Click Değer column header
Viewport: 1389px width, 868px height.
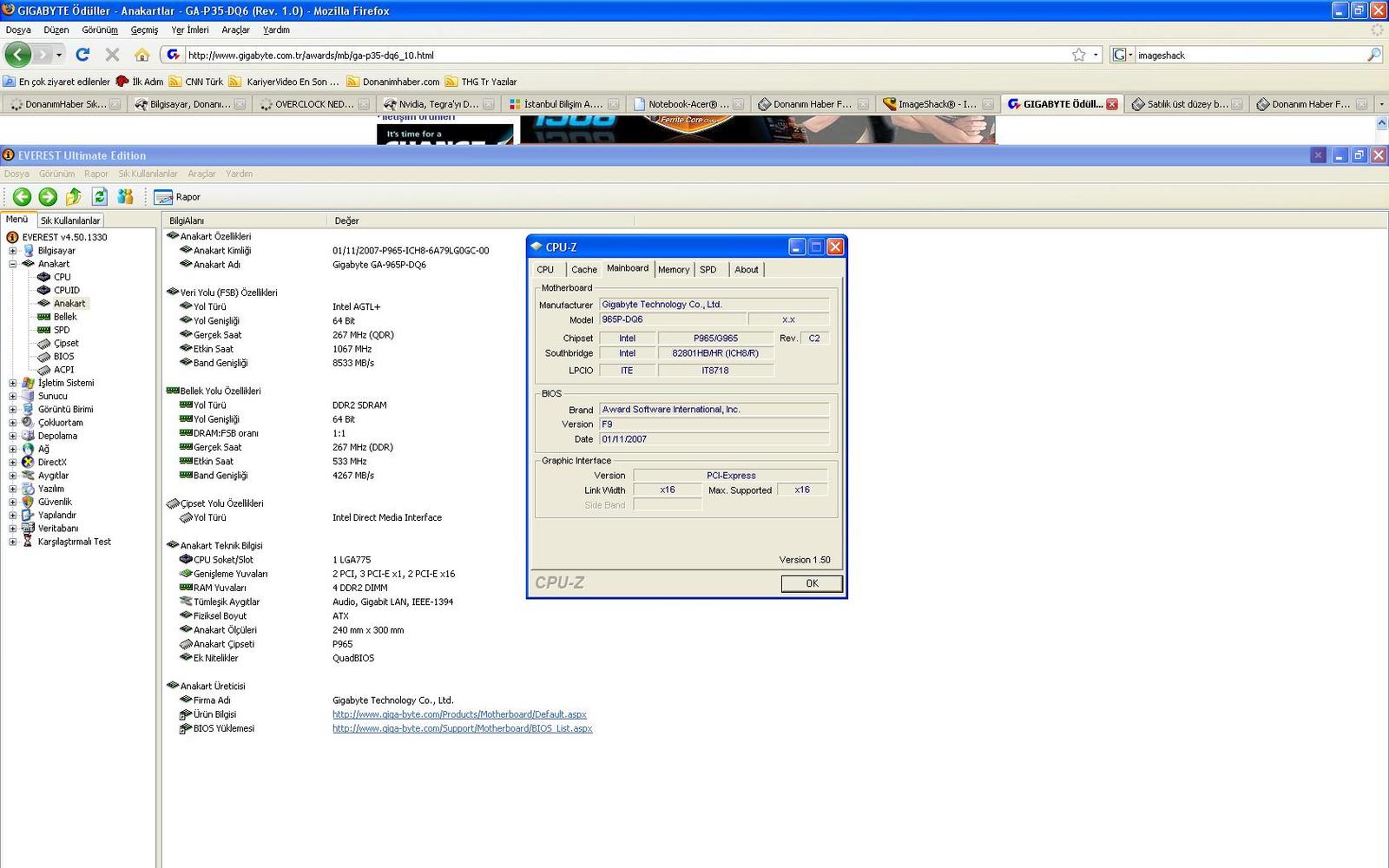coord(481,220)
